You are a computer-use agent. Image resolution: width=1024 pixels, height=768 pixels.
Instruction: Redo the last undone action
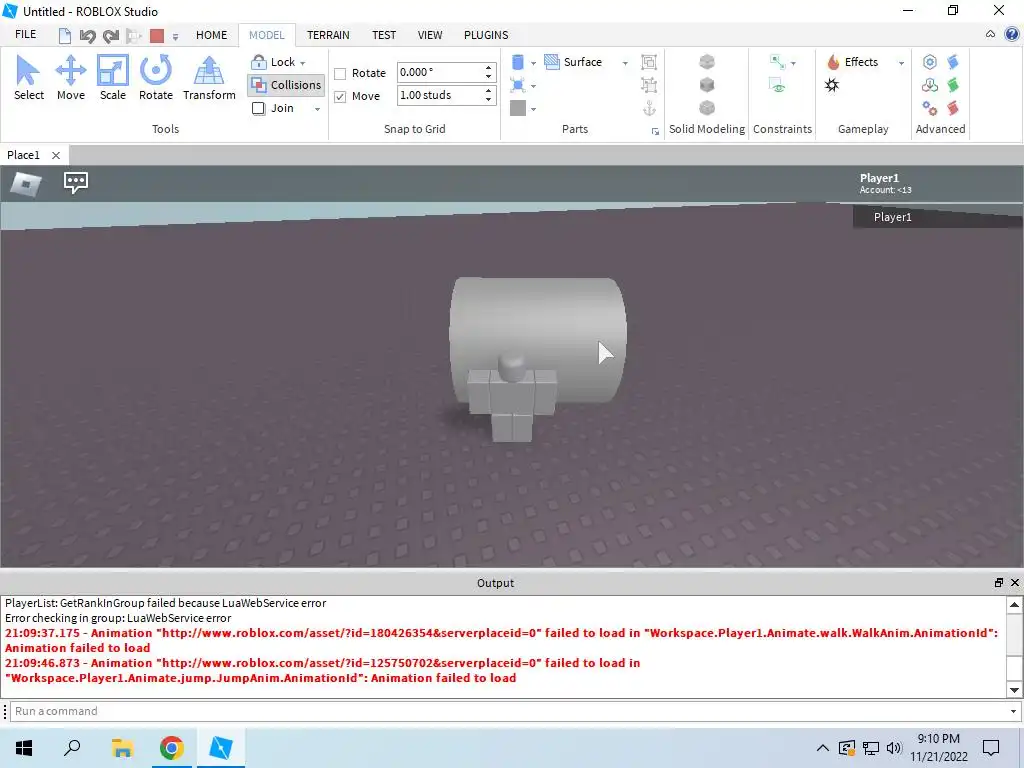pos(111,35)
